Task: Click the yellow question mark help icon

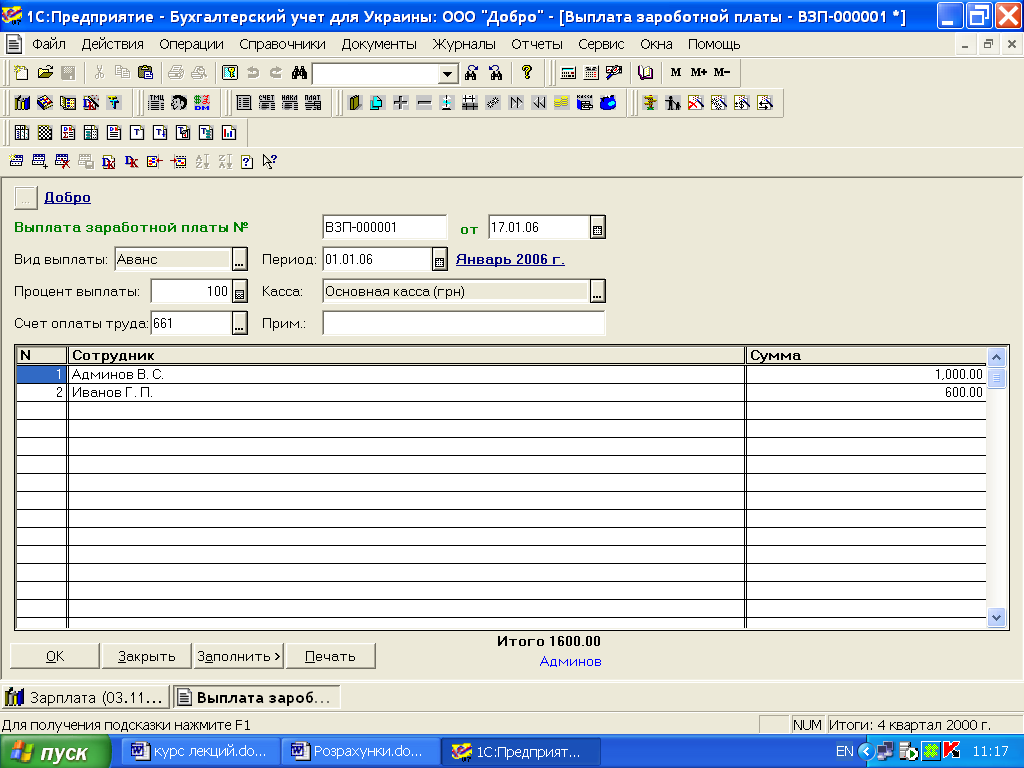Action: click(526, 73)
